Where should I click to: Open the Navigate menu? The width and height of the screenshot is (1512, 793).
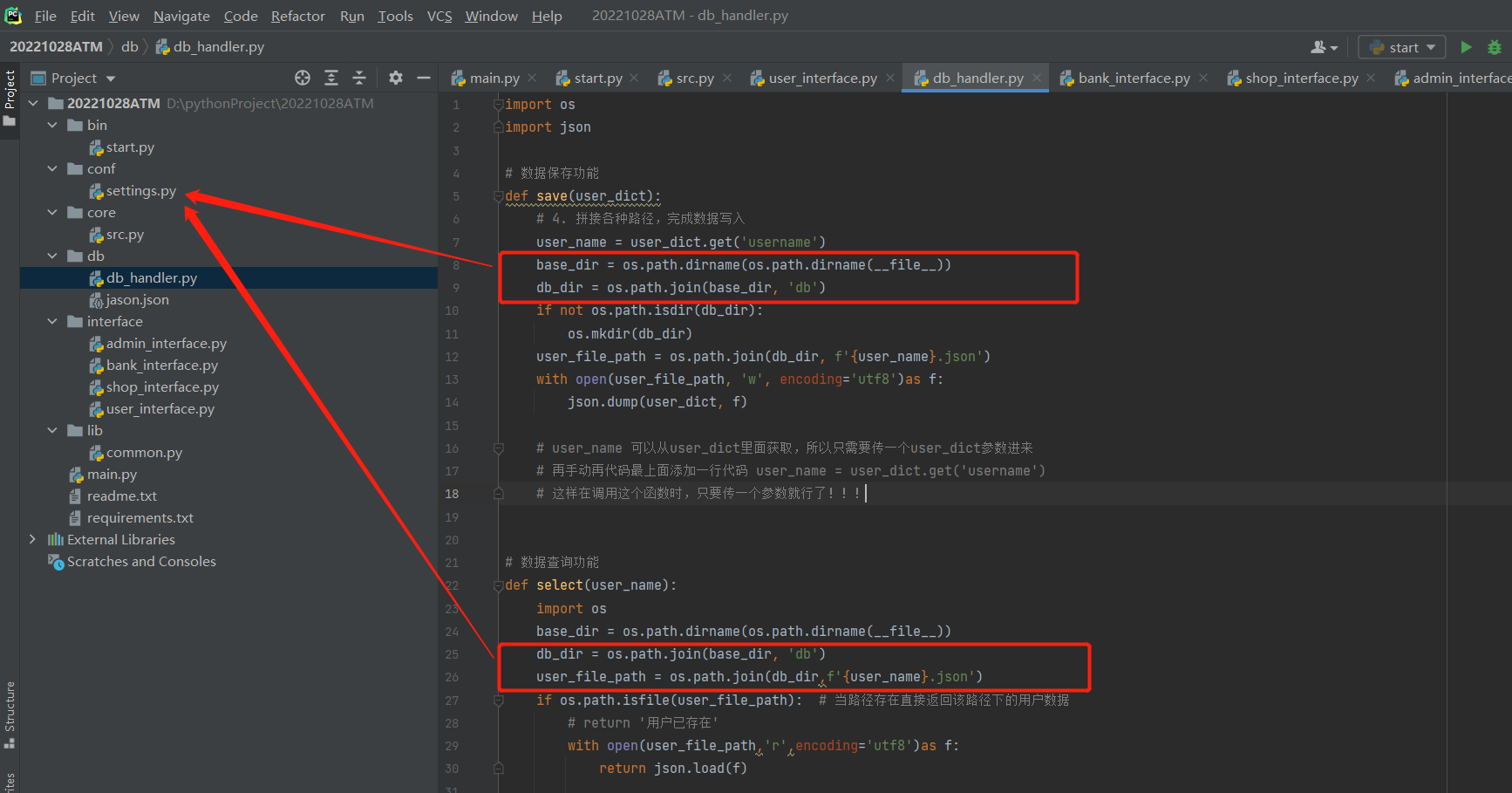(181, 16)
